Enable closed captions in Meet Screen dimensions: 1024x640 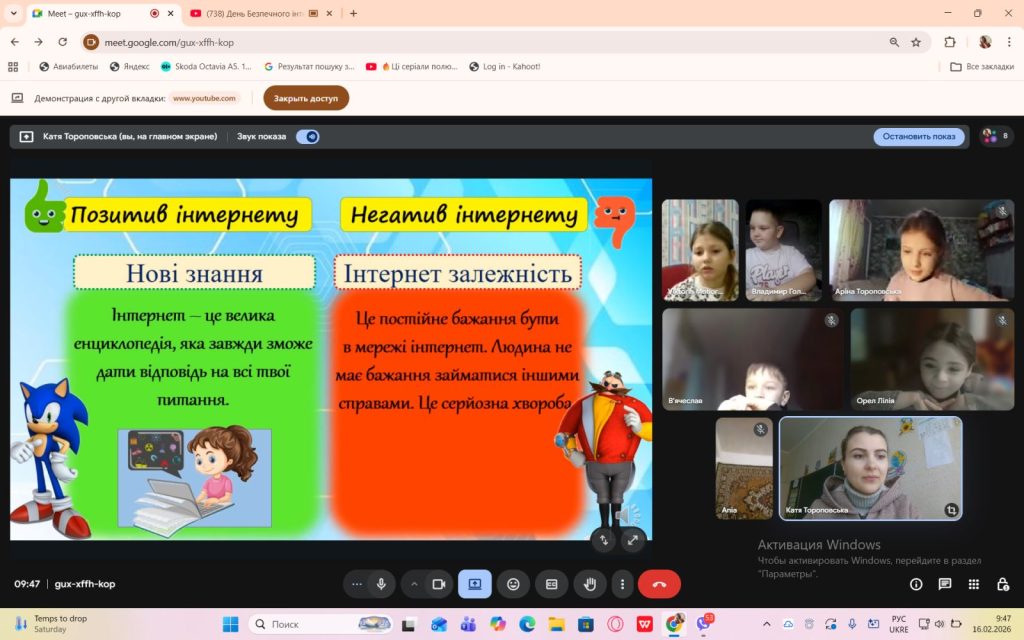(x=551, y=584)
